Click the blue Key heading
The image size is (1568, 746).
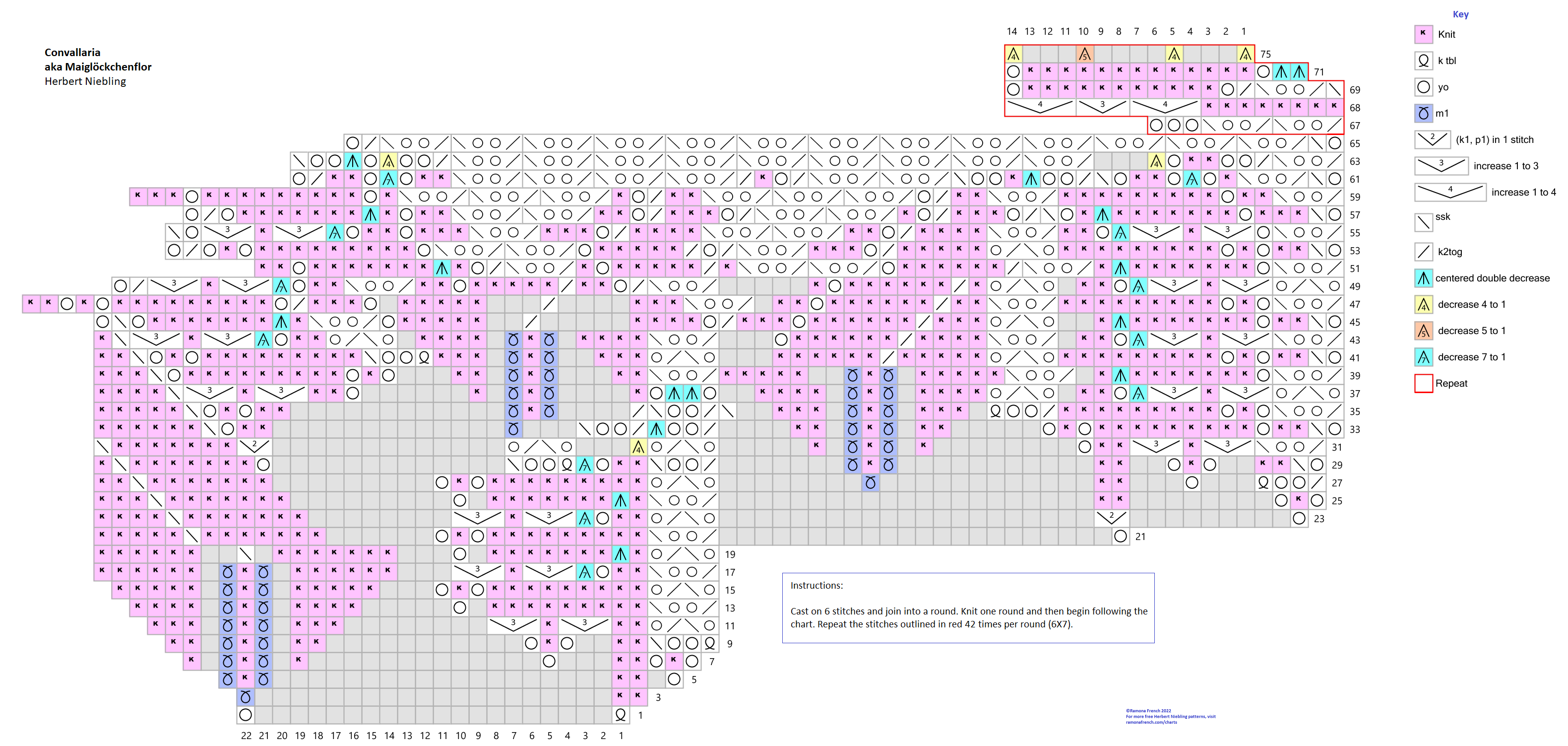pyautogui.click(x=1460, y=14)
